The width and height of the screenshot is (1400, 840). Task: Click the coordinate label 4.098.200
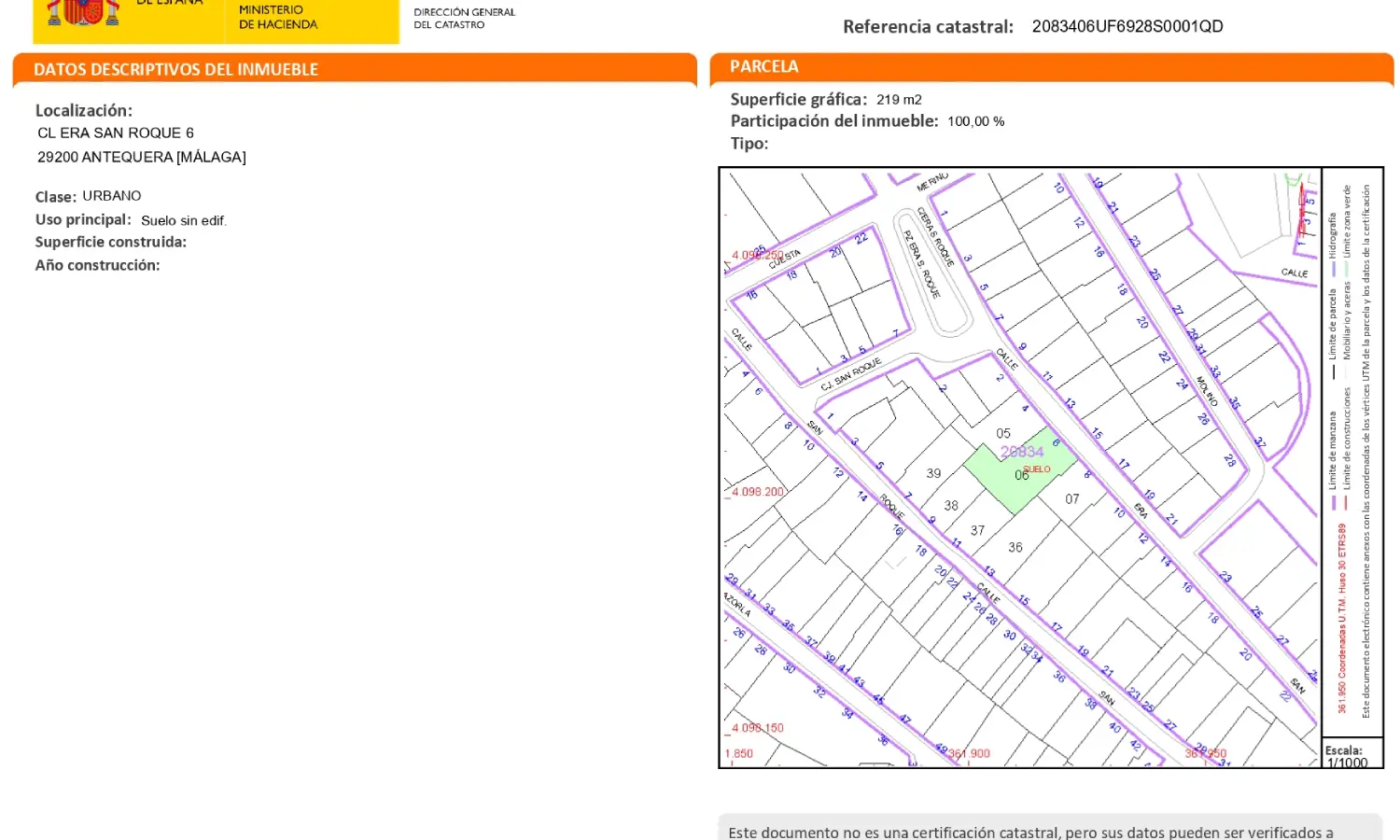pos(756,491)
